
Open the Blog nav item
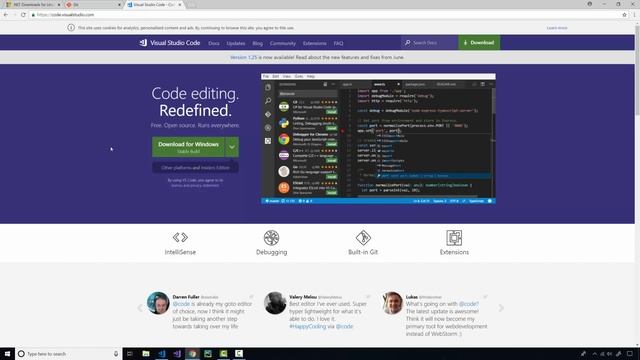click(x=258, y=43)
